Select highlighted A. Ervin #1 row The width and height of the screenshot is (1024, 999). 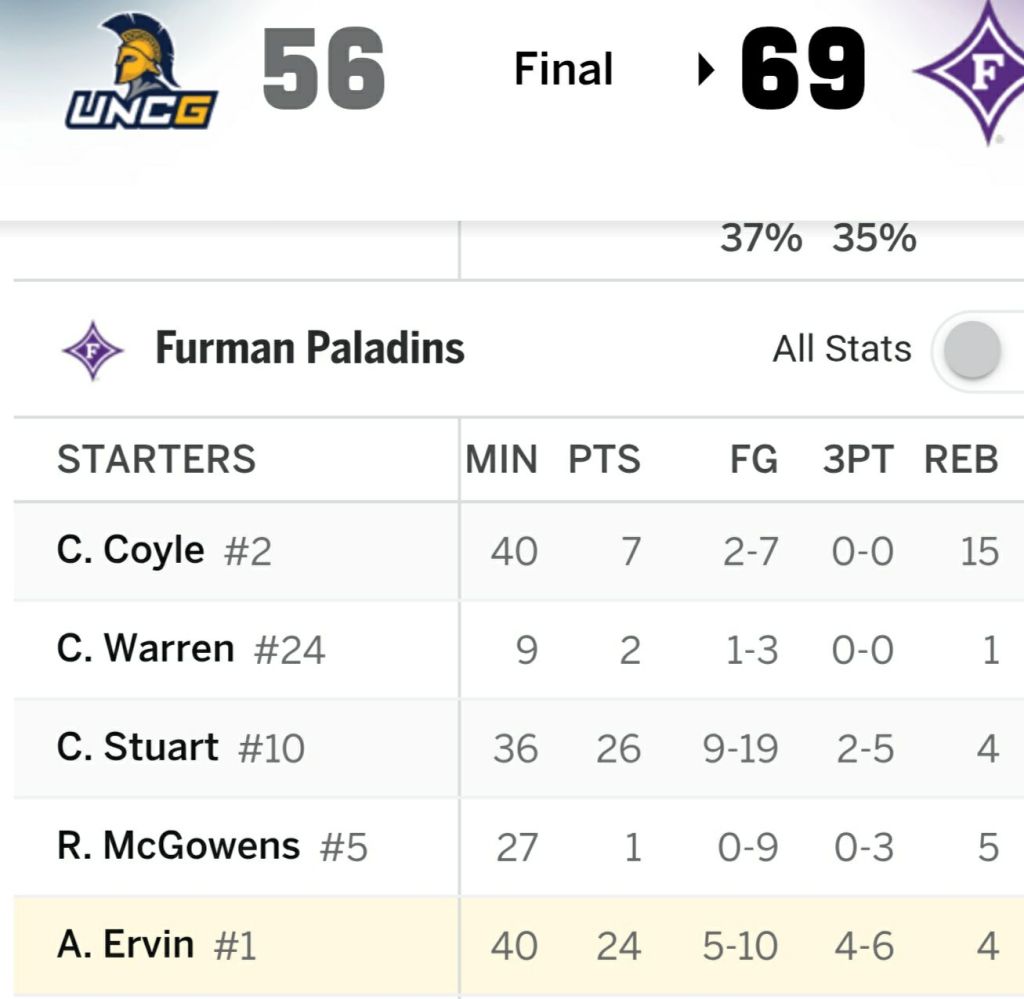(x=156, y=945)
